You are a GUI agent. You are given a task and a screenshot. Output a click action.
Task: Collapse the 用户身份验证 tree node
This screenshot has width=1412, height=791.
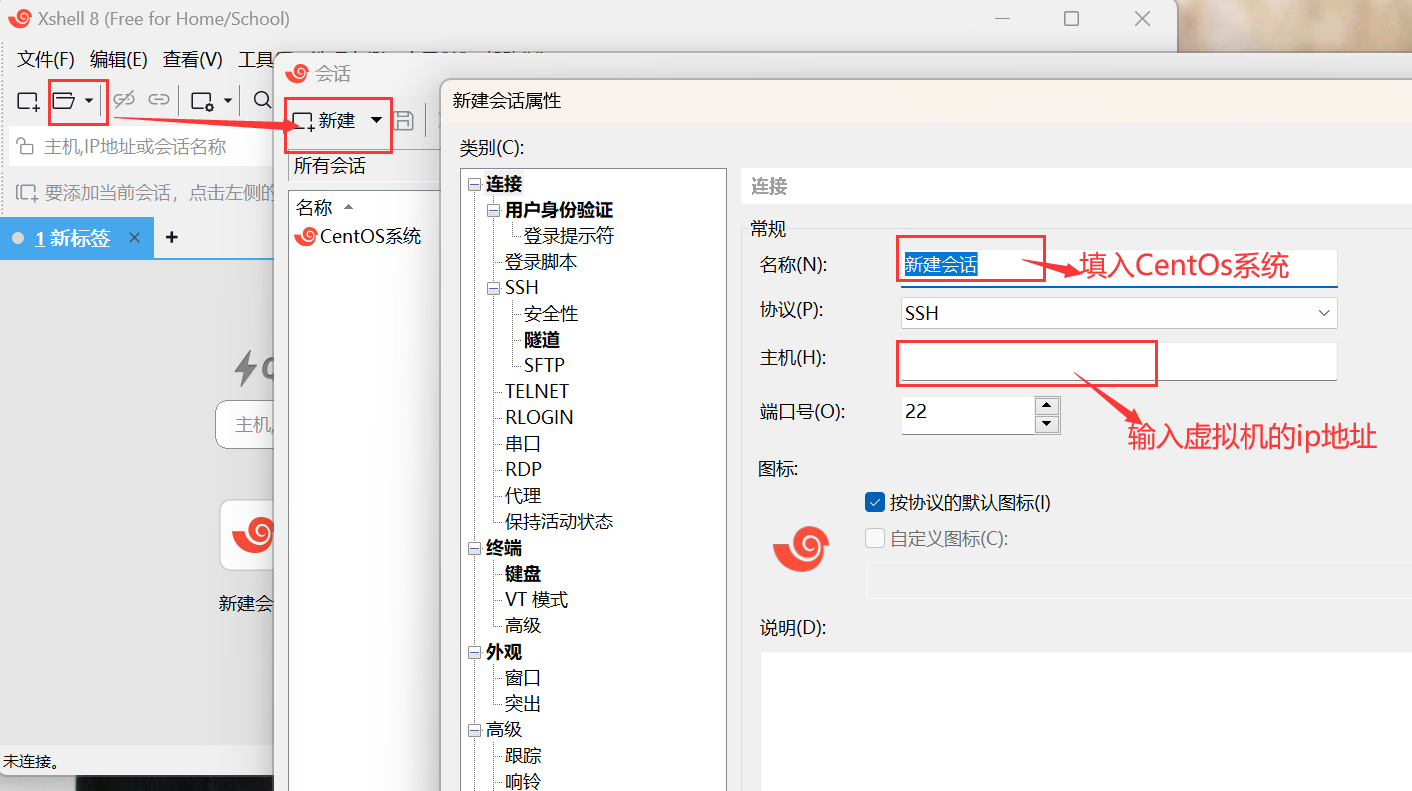point(493,210)
